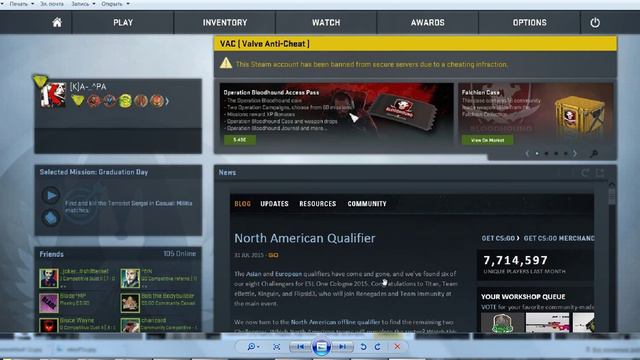
Task: Open friend Bob the Bodybuilder avatar
Action: coord(130,302)
